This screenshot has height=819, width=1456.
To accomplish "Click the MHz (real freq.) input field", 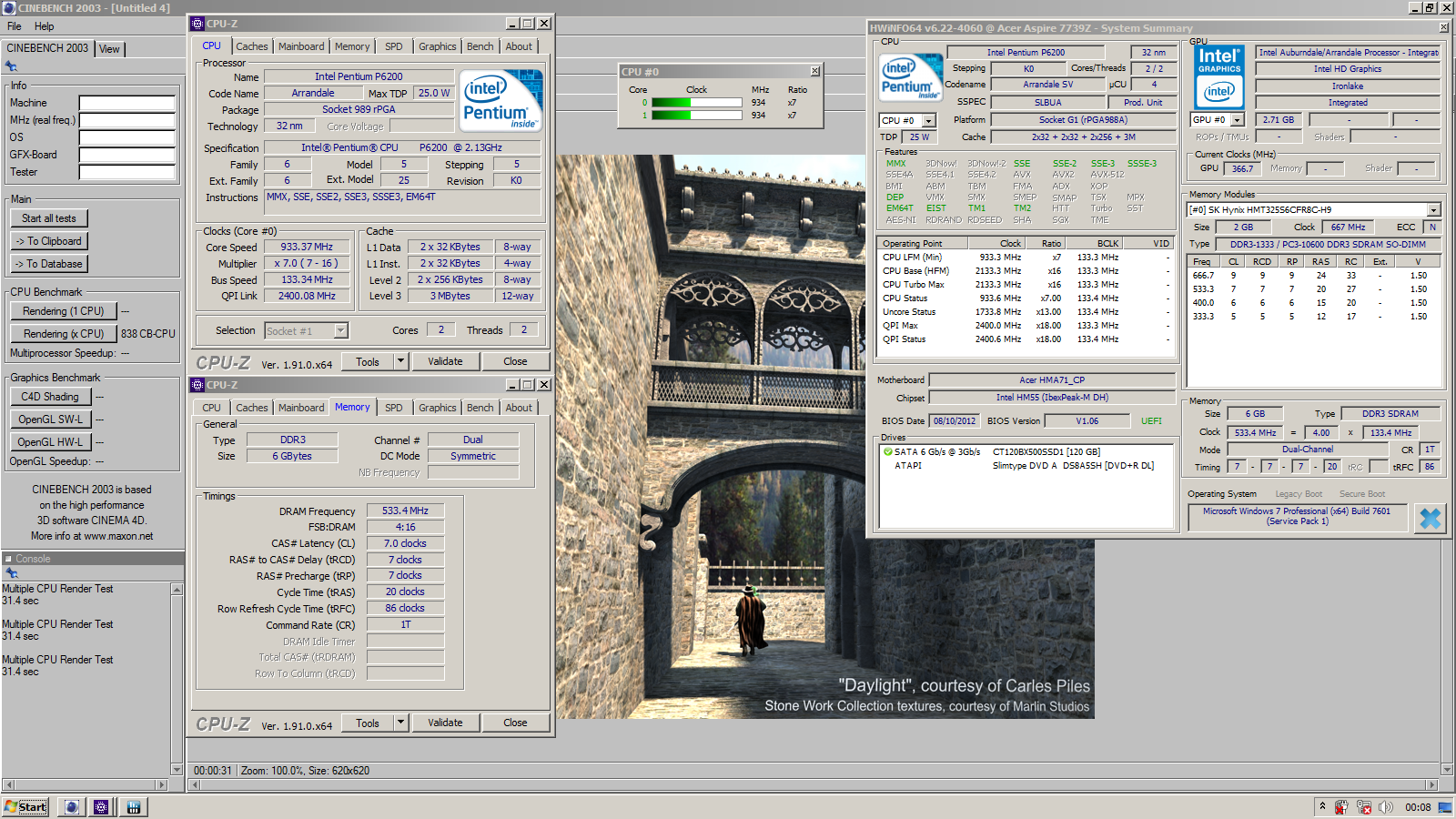I will pos(126,120).
